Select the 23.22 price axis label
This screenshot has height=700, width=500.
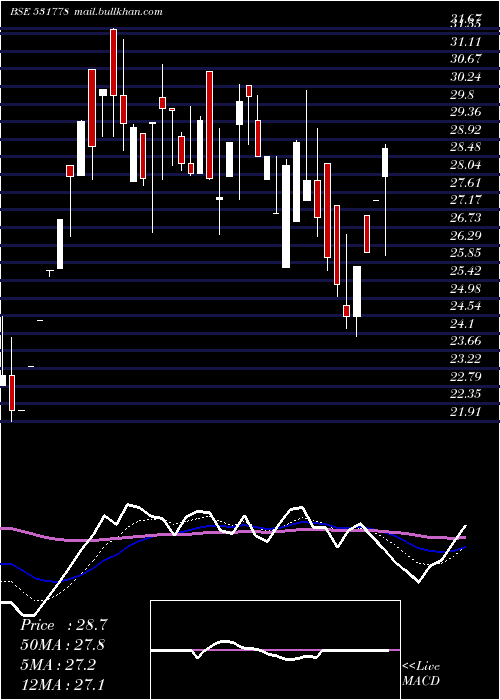click(466, 359)
